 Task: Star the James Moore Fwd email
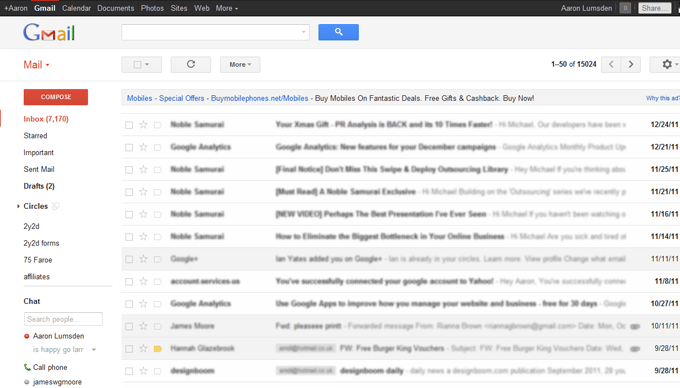(143, 326)
